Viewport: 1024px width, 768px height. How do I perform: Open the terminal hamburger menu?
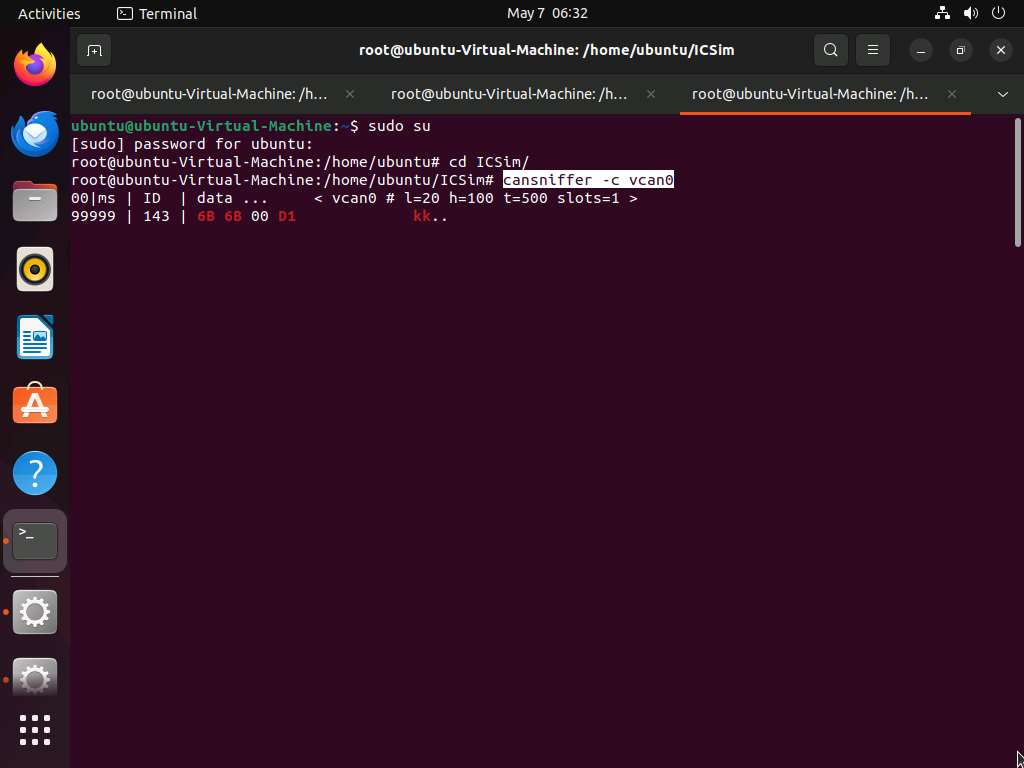pos(872,50)
